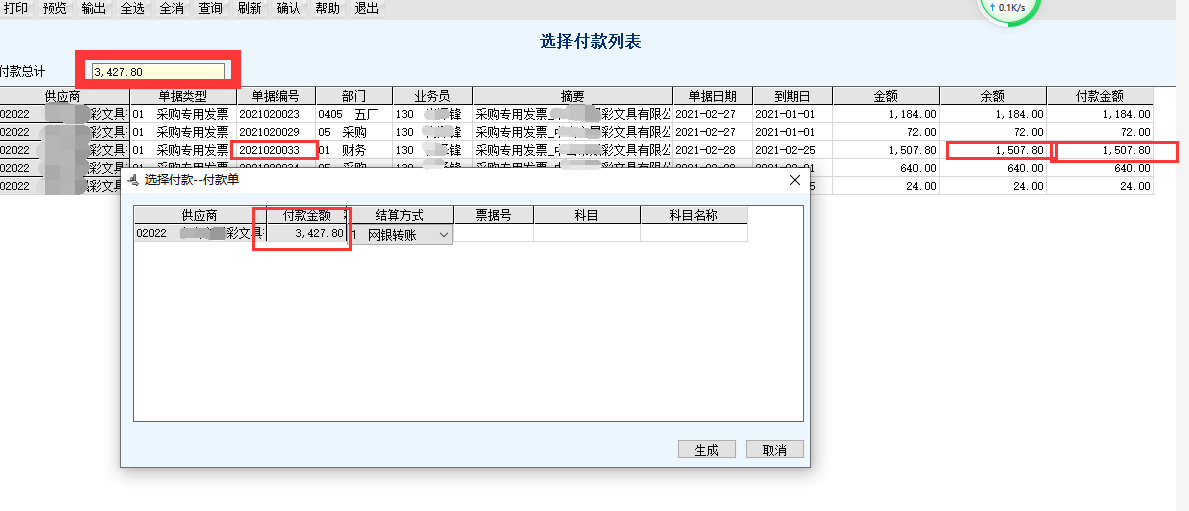Screen dimensions: 1189x511
Task: Click the 摘要 column header
Action: [573, 96]
